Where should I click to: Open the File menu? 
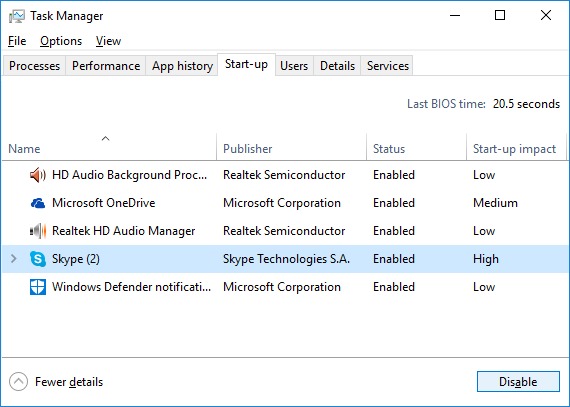(x=17, y=41)
